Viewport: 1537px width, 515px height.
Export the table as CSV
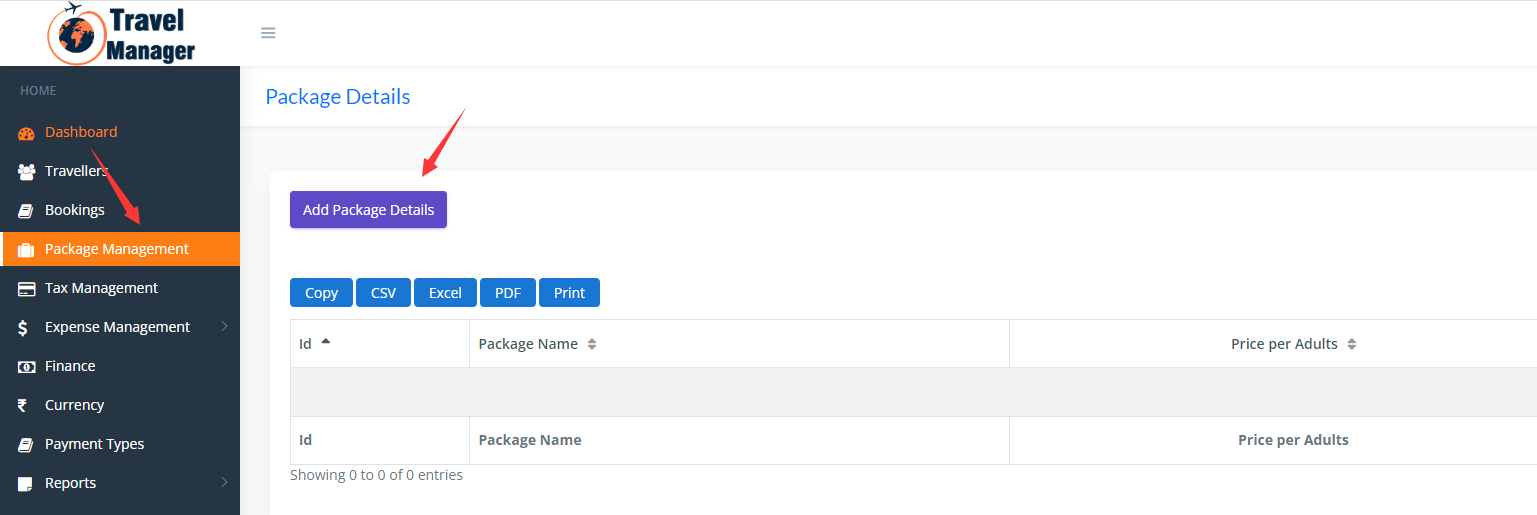click(383, 293)
